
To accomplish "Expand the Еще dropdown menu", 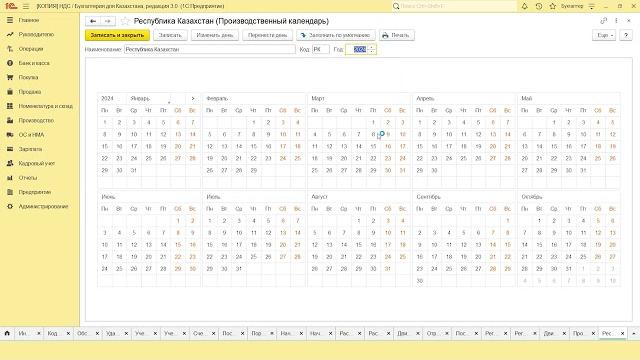I will [x=604, y=35].
